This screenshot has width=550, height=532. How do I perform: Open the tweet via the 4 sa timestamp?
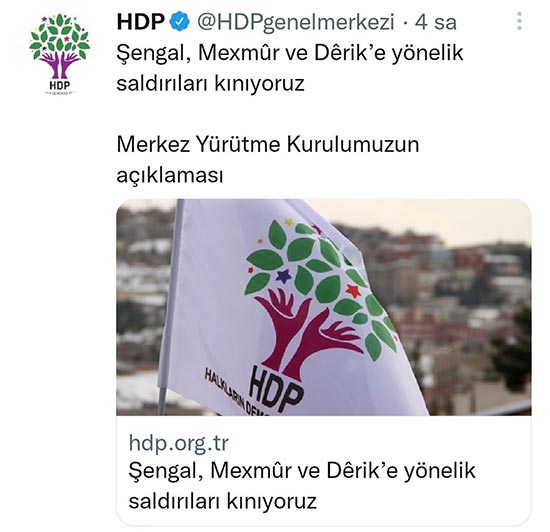click(436, 22)
